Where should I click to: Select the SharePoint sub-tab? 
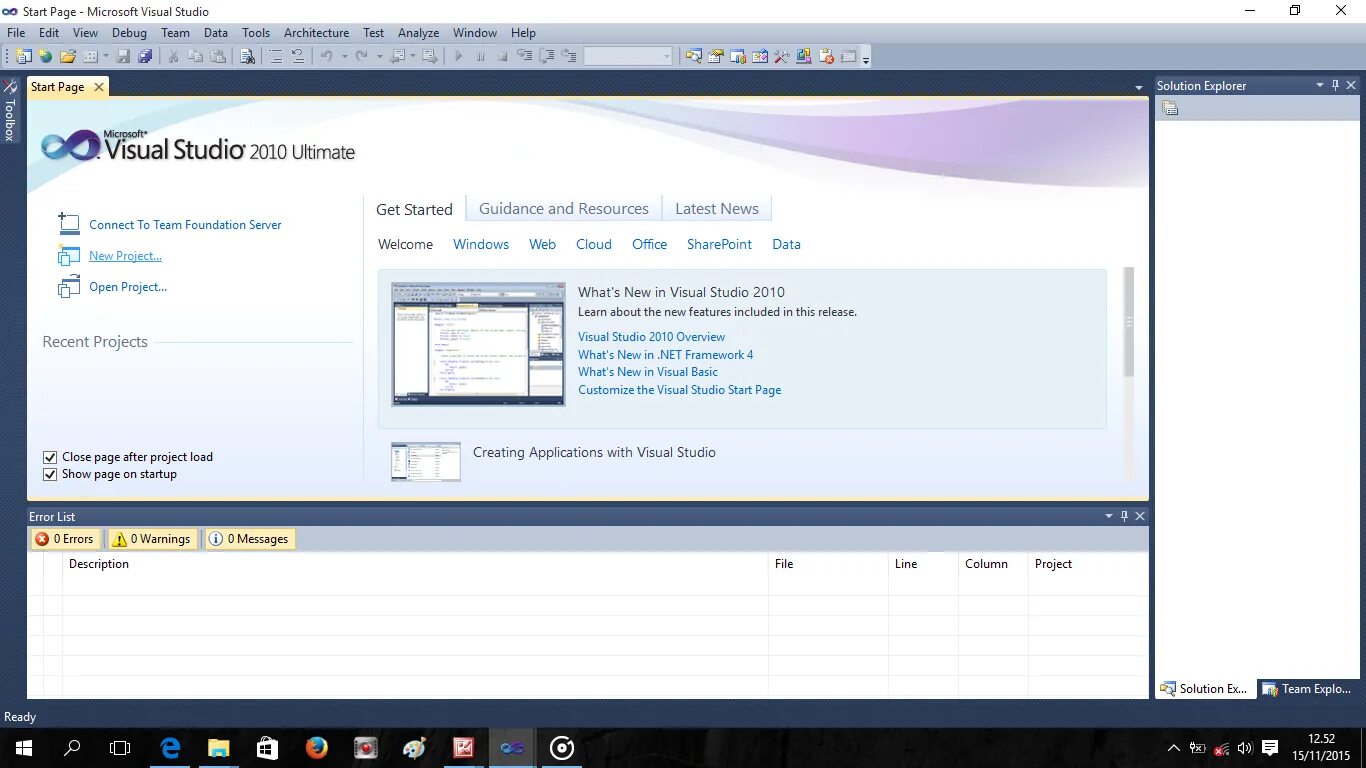719,244
